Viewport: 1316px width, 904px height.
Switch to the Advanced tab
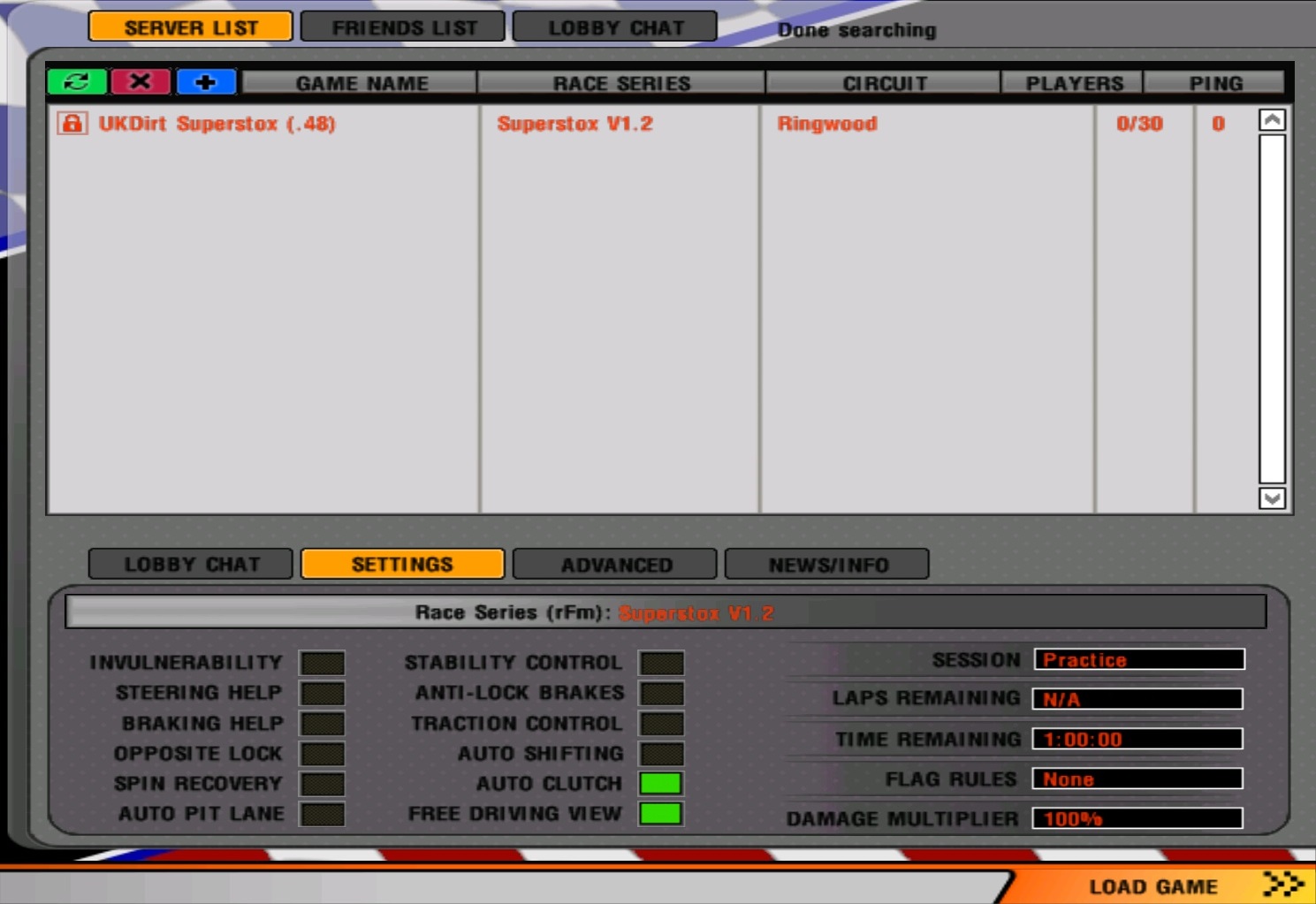point(615,564)
